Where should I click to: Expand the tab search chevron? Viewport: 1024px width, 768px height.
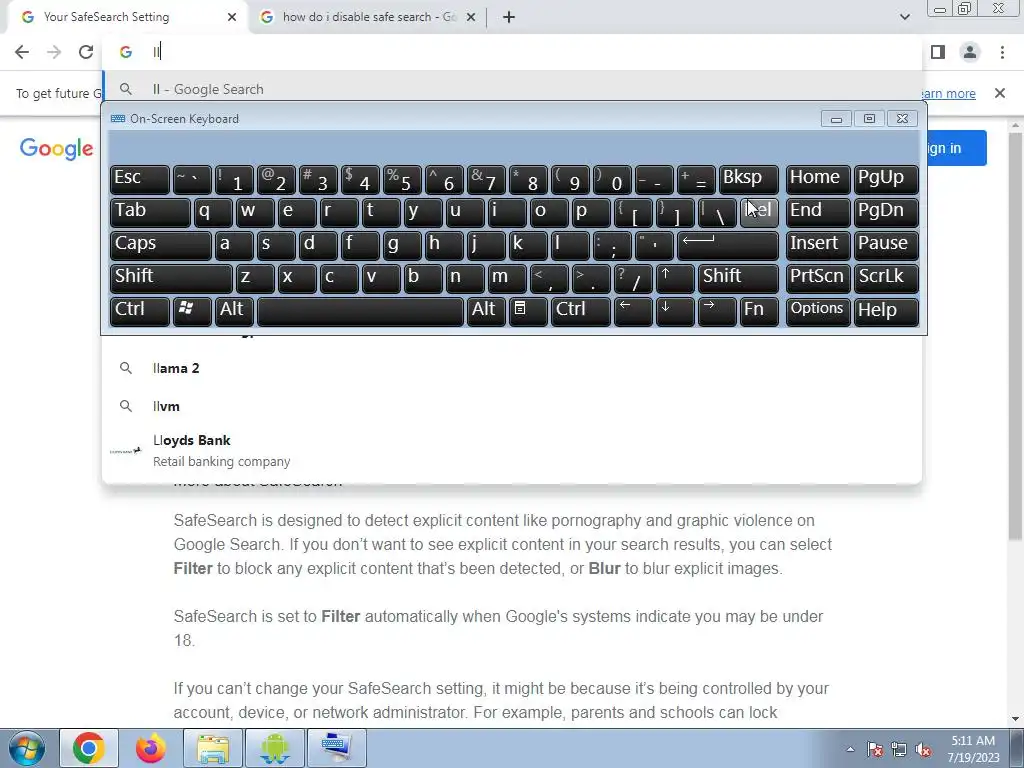(x=904, y=17)
